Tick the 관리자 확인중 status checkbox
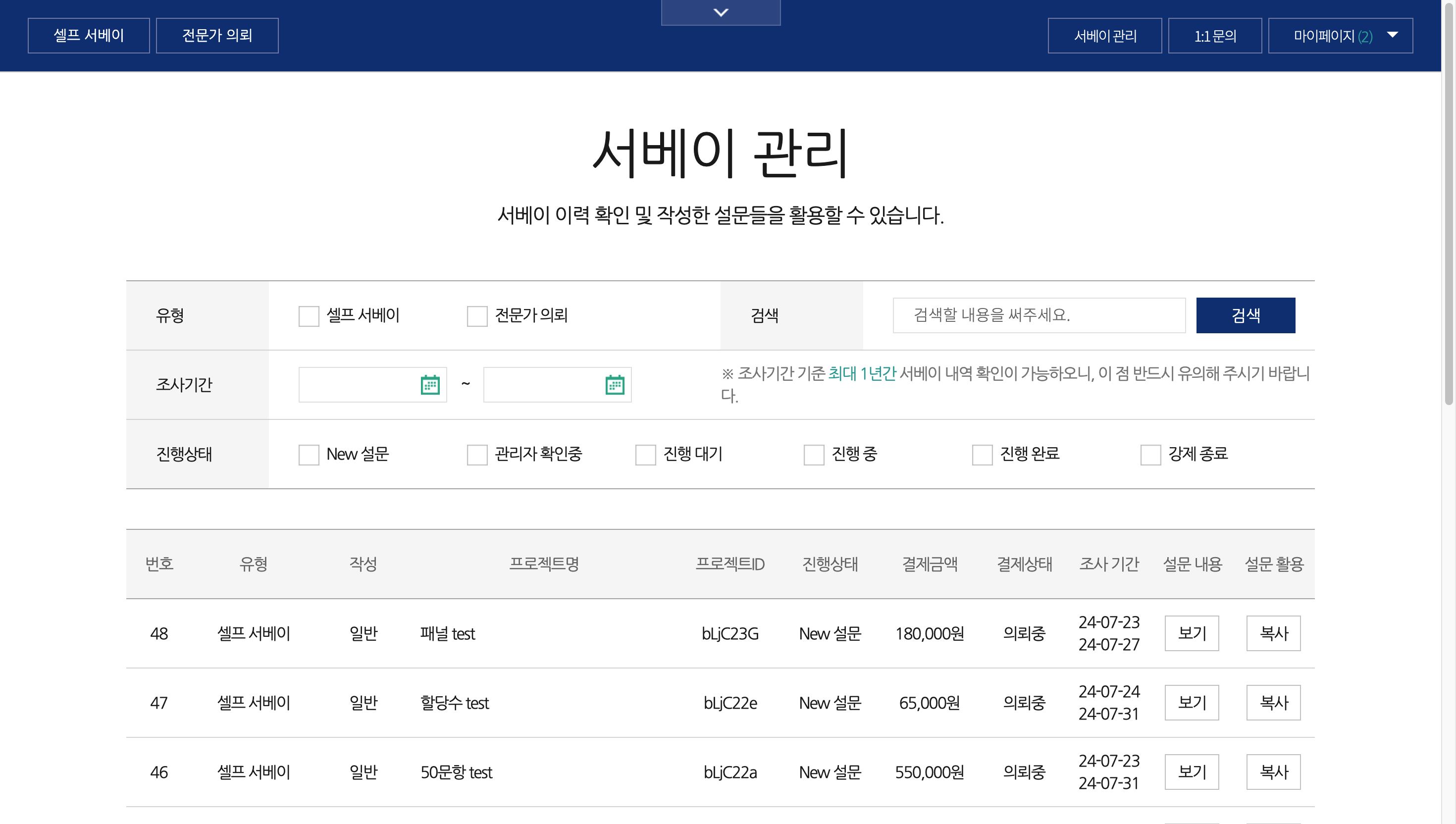Screen dimensions: 1456x824 tap(477, 455)
